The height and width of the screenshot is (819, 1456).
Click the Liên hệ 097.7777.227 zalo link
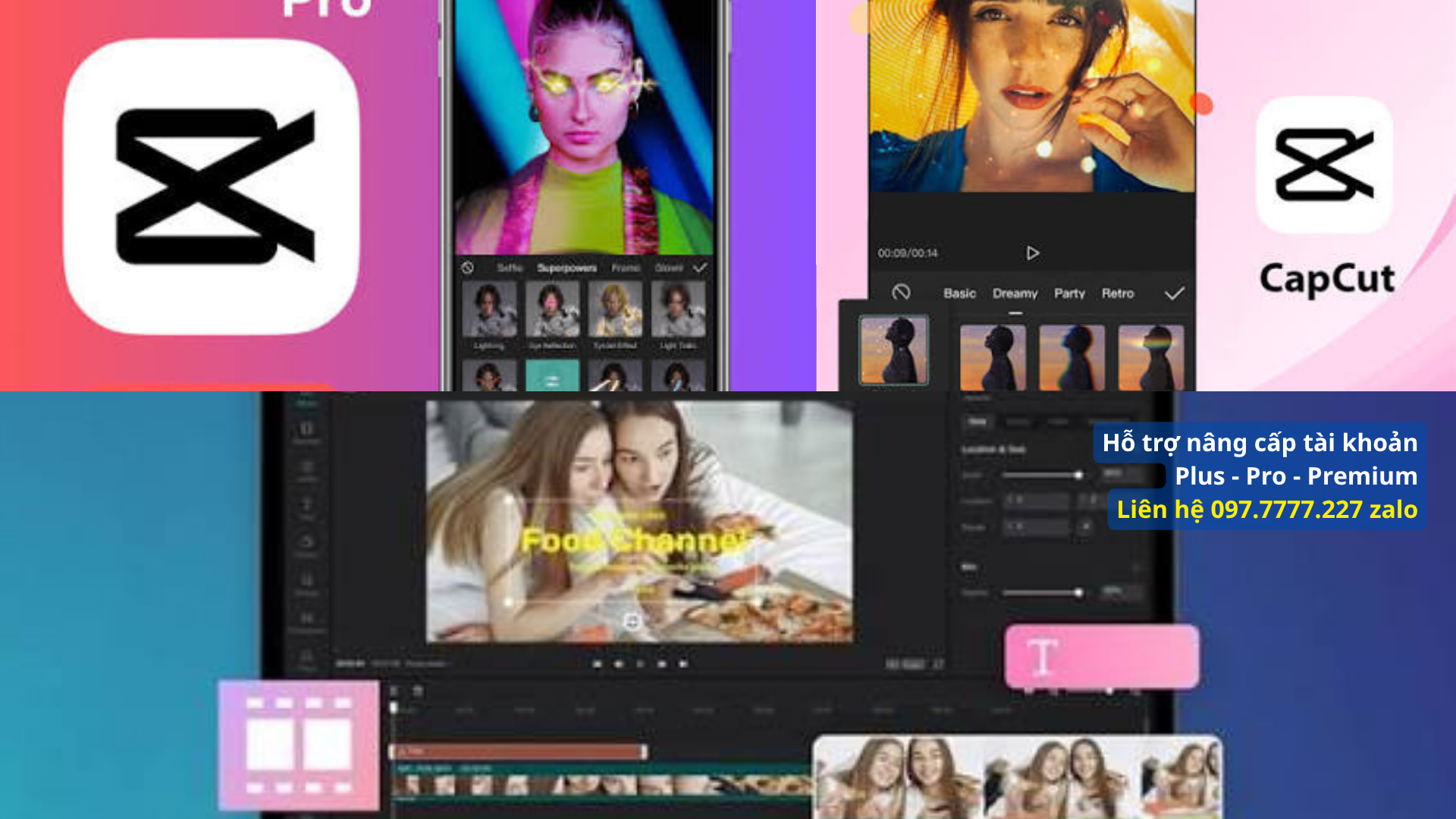pos(1266,510)
